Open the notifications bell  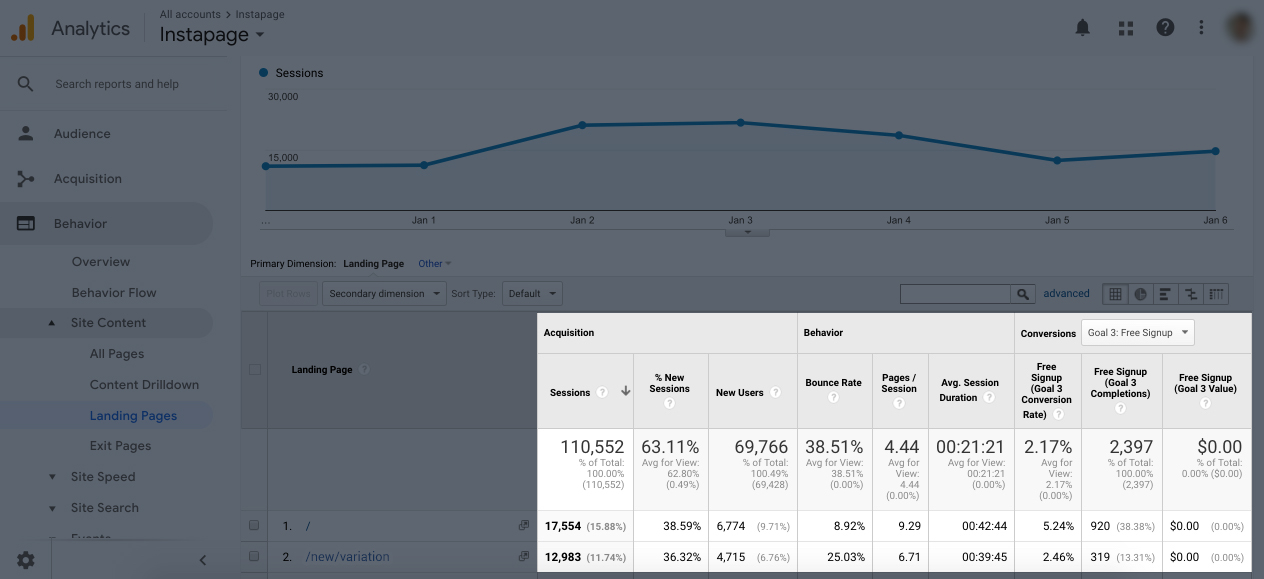pyautogui.click(x=1082, y=27)
